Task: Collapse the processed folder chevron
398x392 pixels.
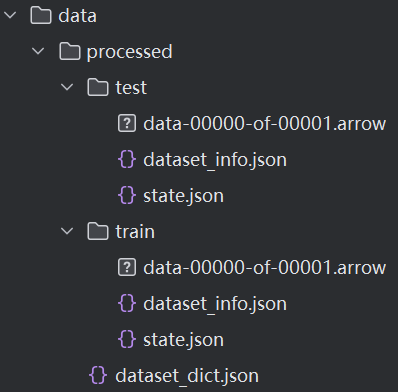Action: [38, 51]
